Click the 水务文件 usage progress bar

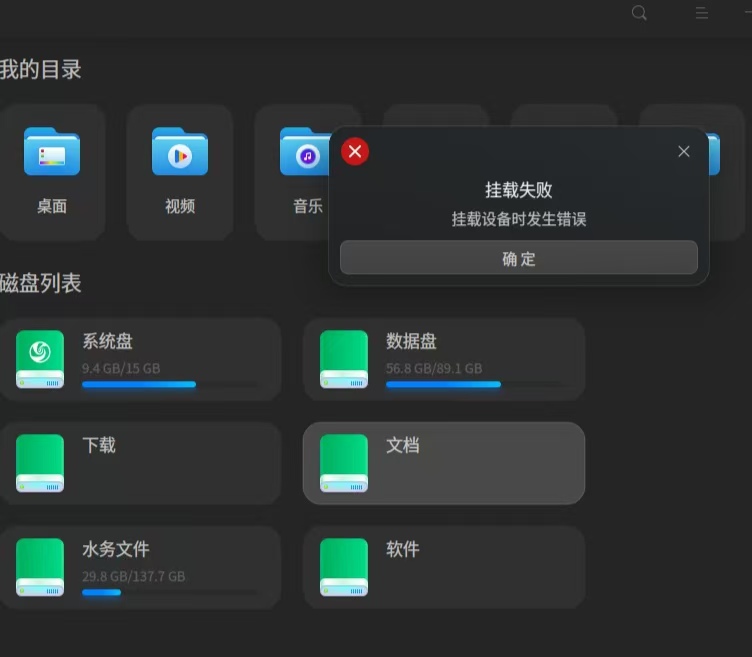[170, 592]
